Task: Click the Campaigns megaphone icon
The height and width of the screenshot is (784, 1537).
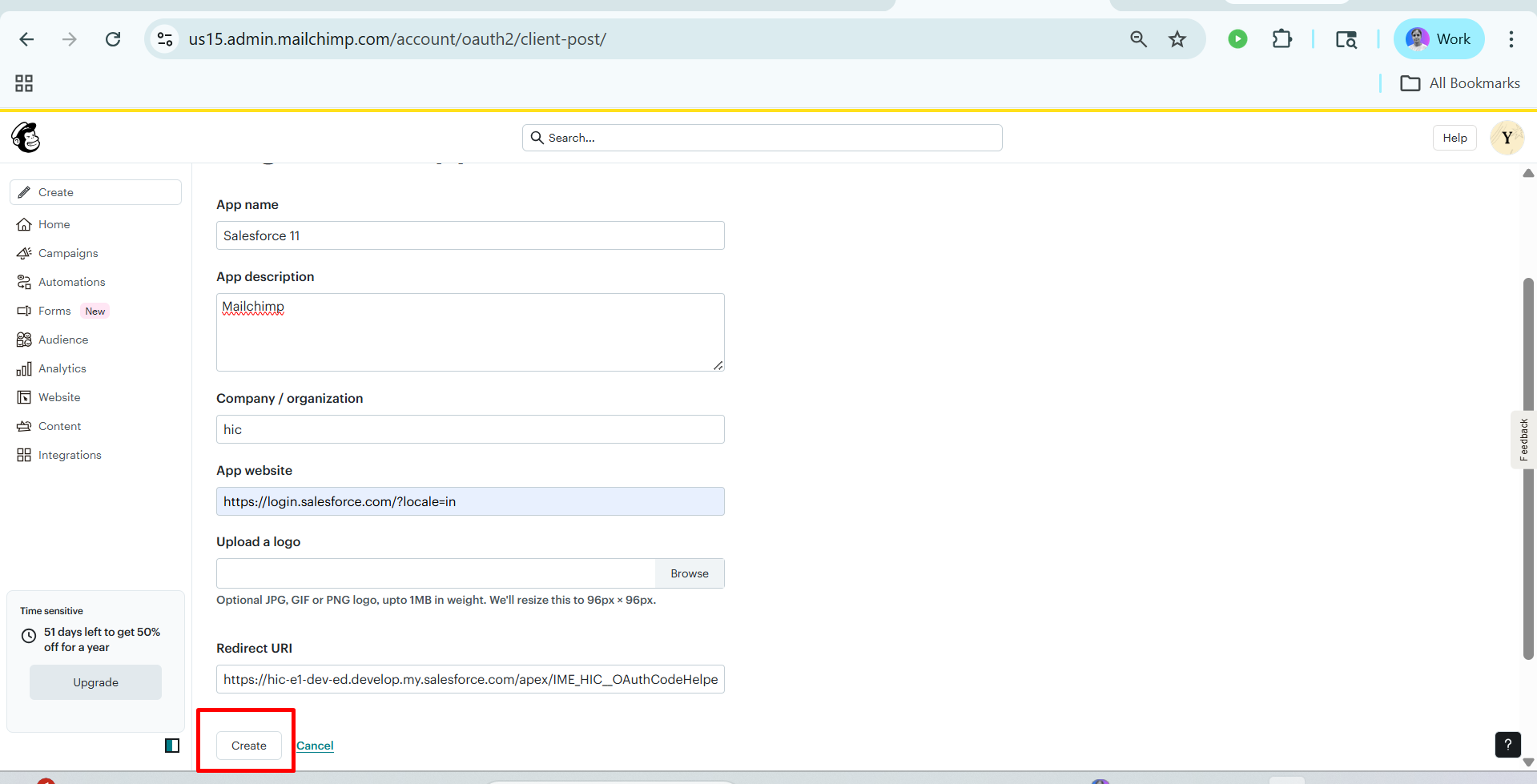Action: coord(24,253)
